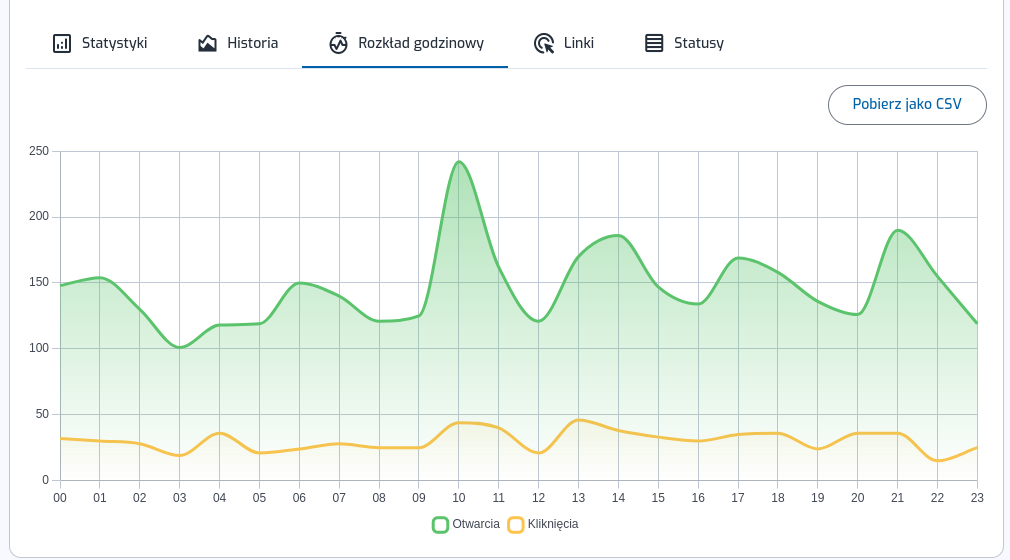Click the bar chart icon beside Statystyki
Viewport: 1010px width, 560px height.
62,43
